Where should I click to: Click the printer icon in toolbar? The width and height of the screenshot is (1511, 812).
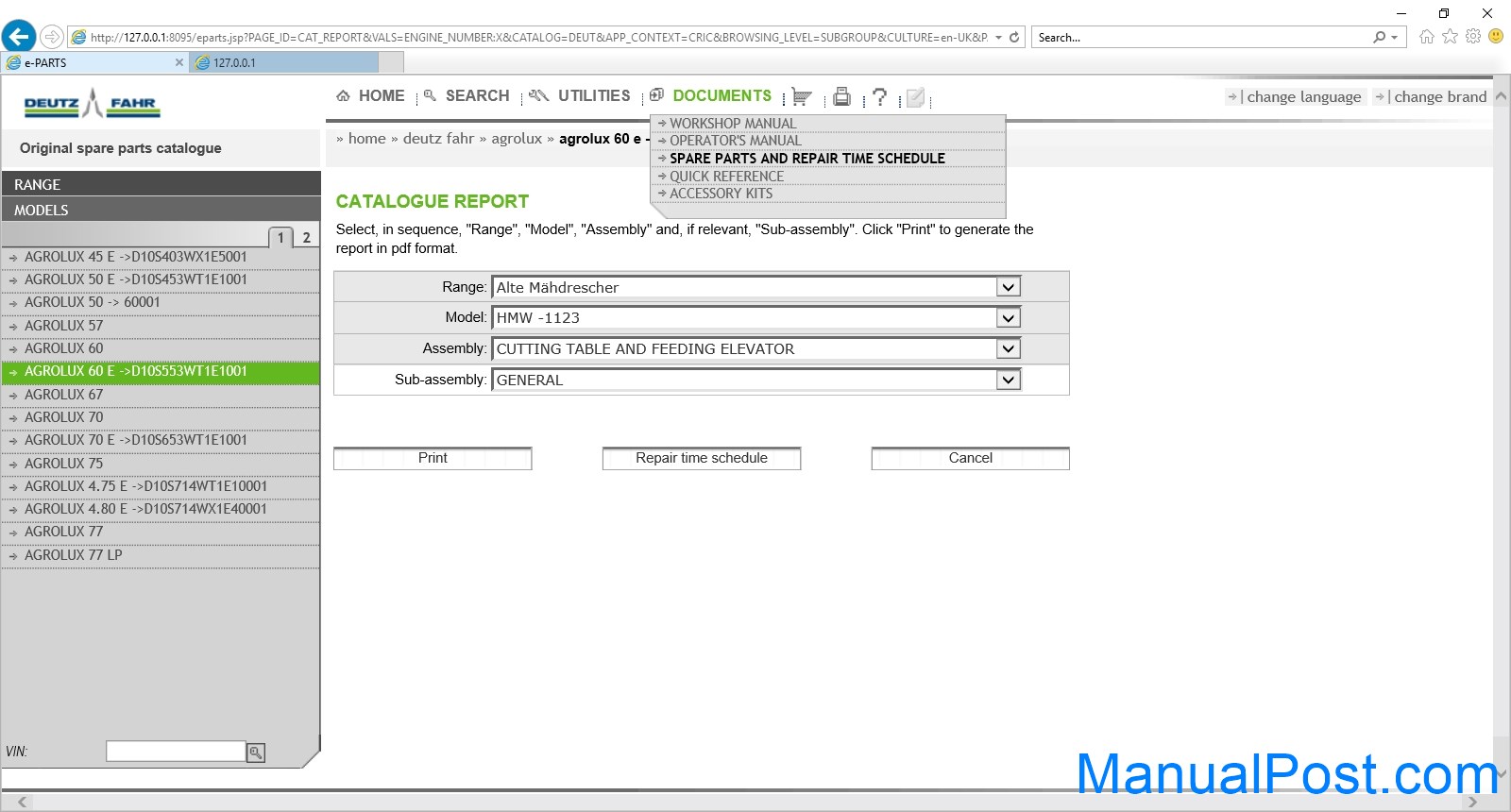[x=842, y=96]
